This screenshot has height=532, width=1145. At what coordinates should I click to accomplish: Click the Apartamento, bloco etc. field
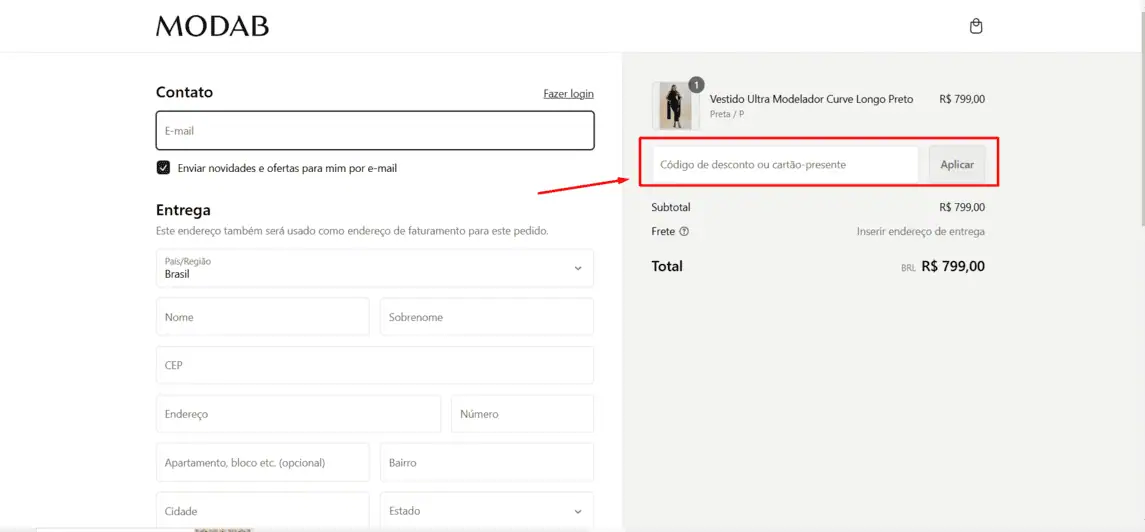(263, 462)
